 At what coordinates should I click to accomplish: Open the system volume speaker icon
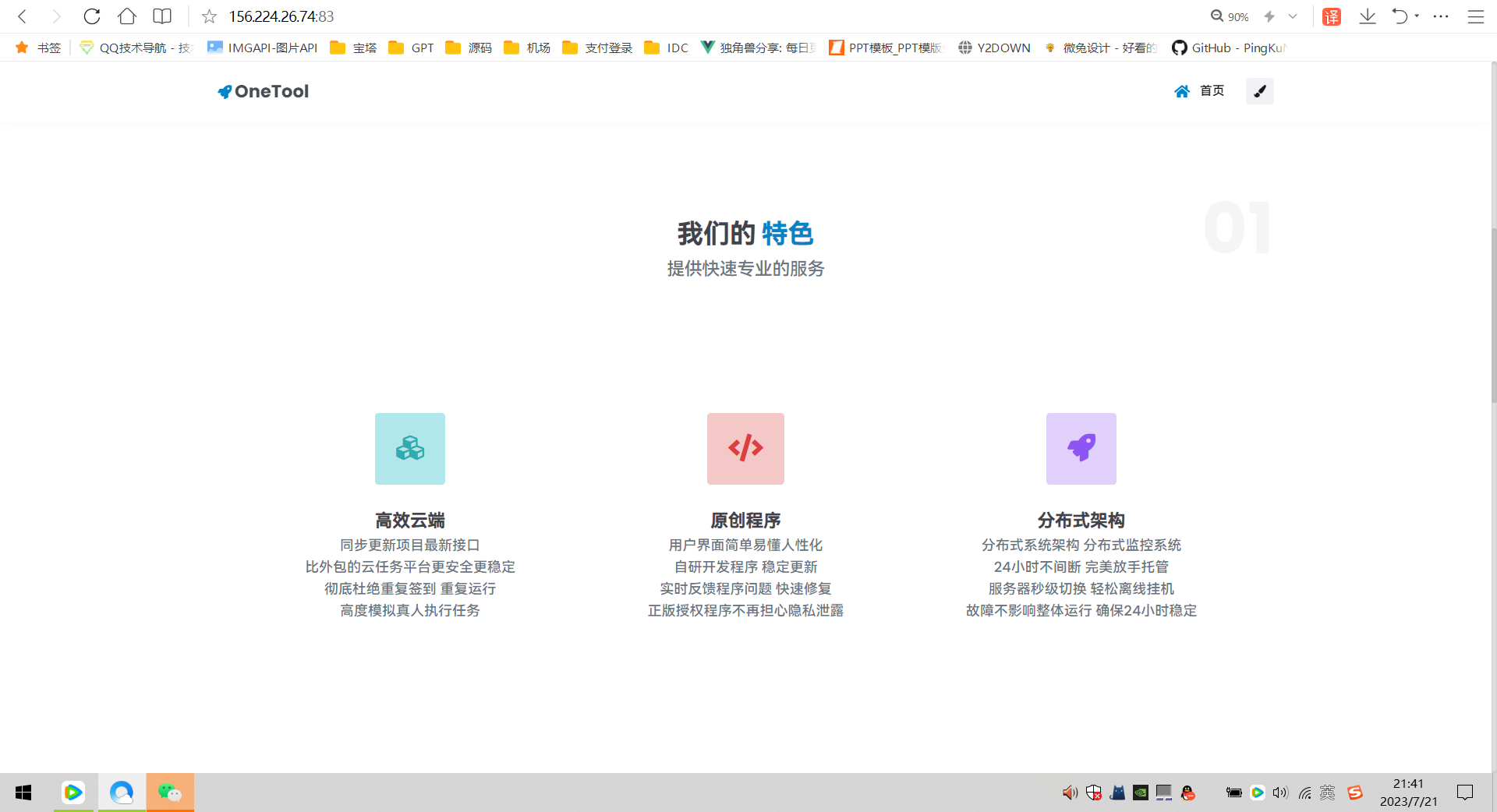click(1280, 793)
